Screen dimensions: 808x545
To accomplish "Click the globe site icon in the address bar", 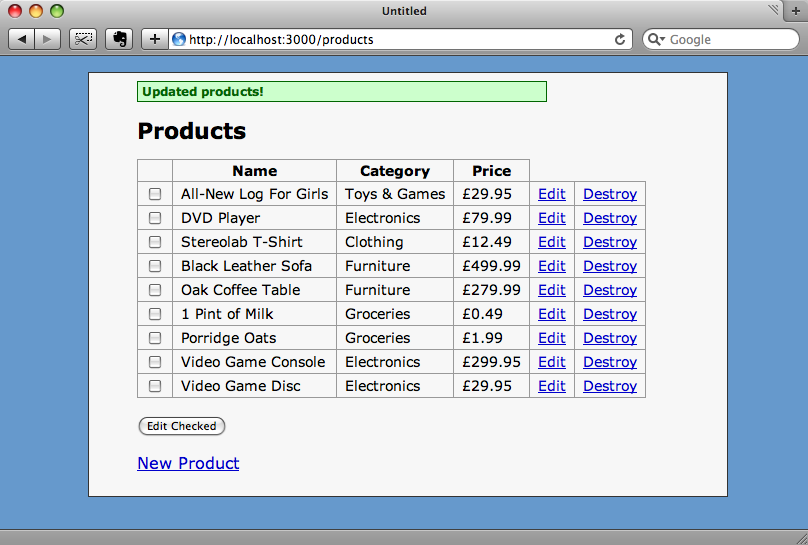I will (179, 39).
